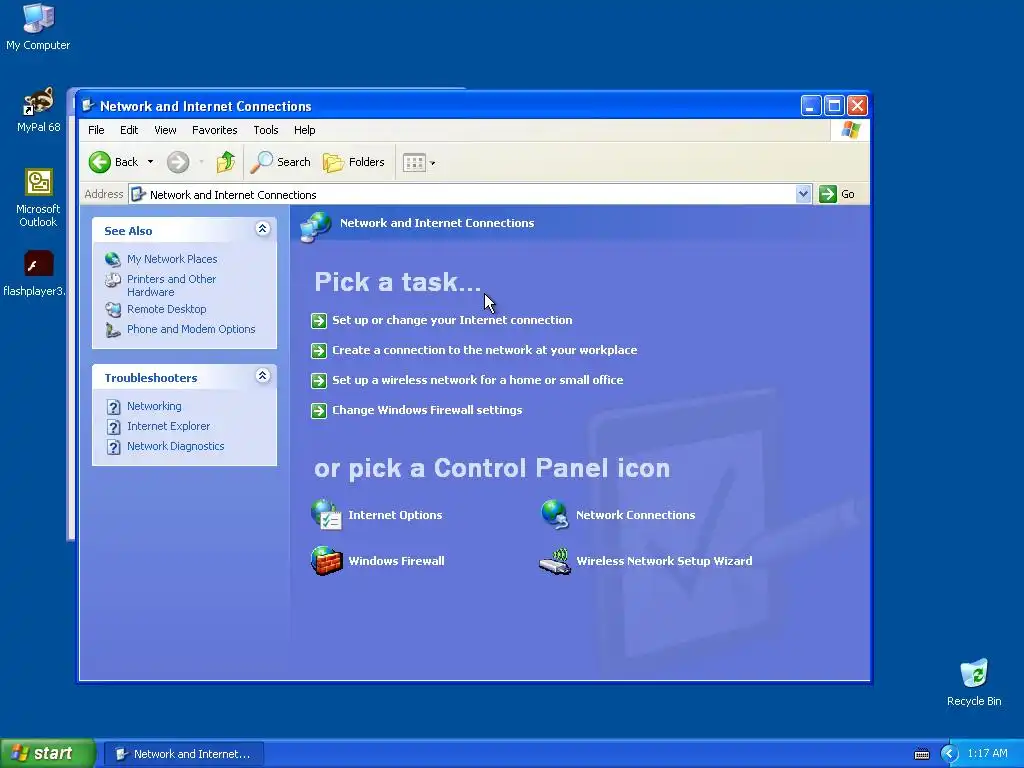Go up one folder level icon
The image size is (1024, 768).
point(226,162)
